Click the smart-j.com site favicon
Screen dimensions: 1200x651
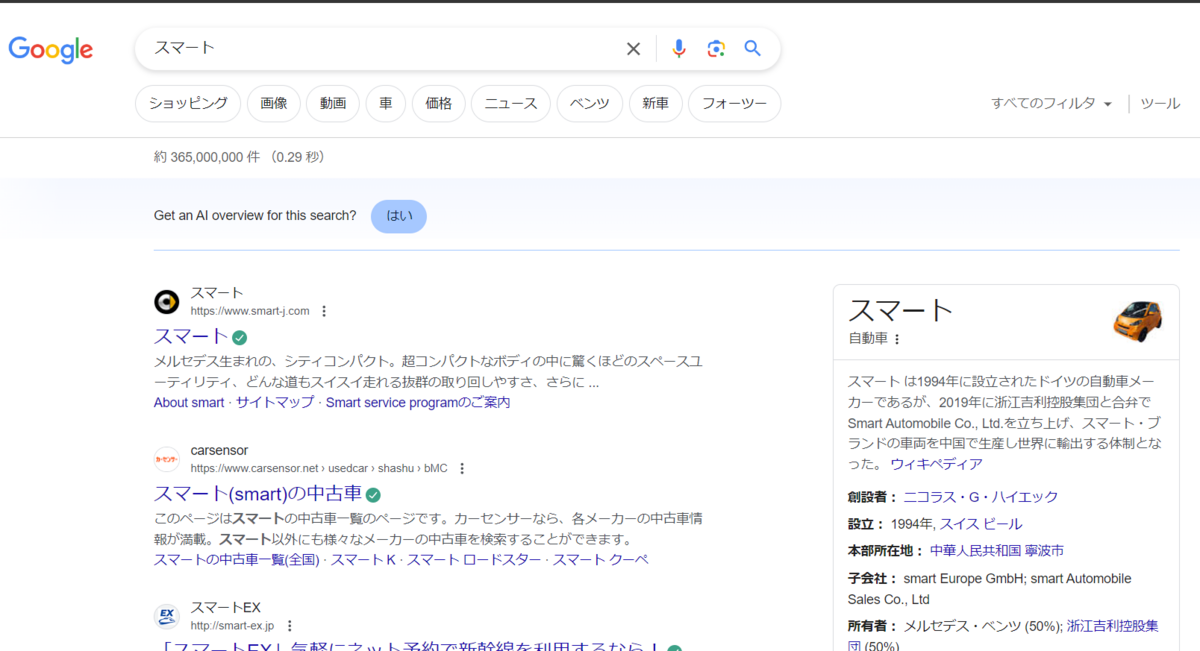coord(167,302)
